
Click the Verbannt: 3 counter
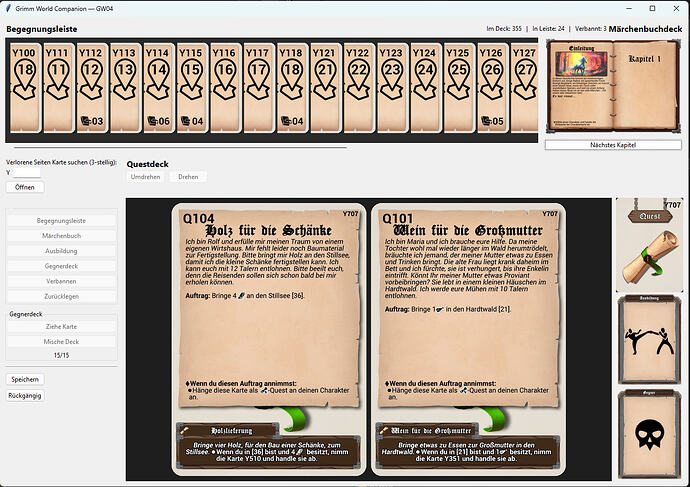(x=591, y=29)
